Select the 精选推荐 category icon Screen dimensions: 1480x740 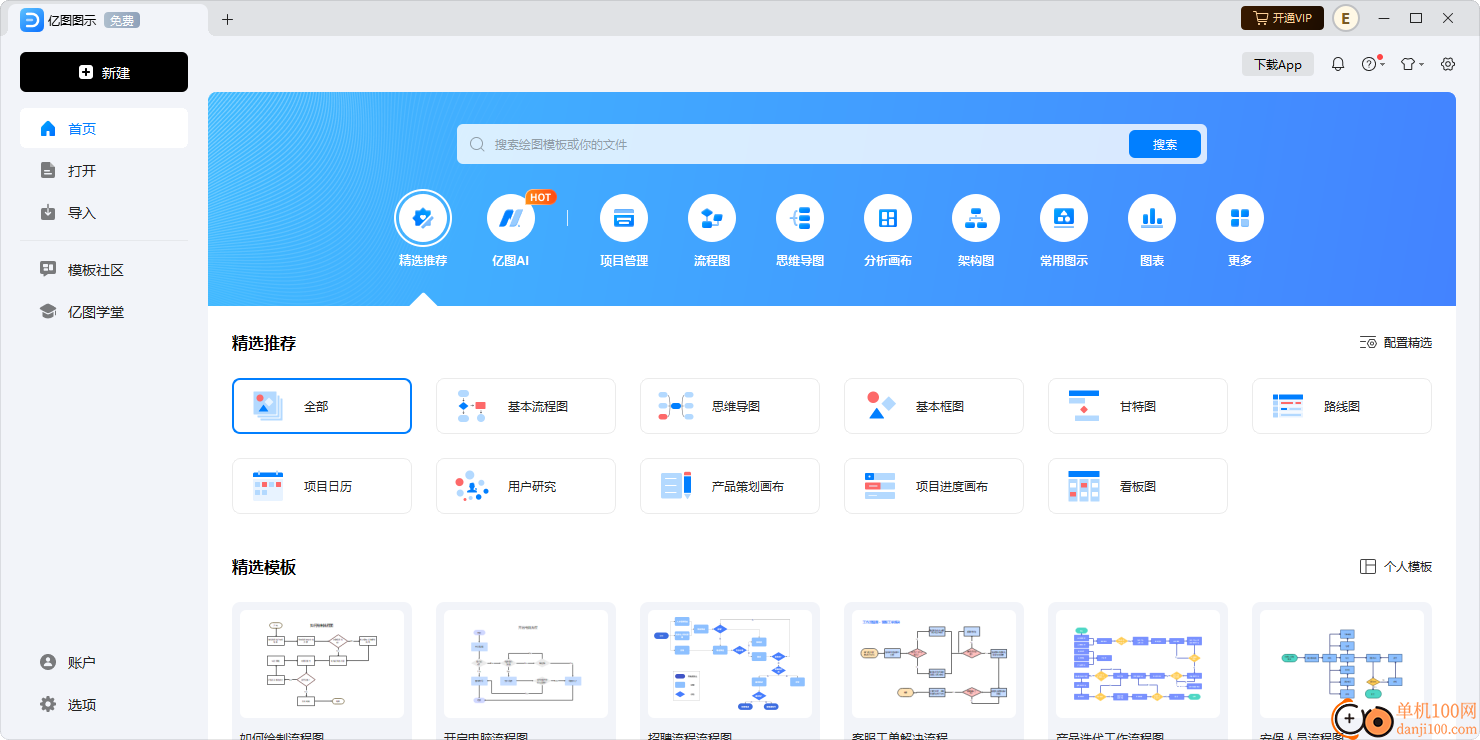pyautogui.click(x=423, y=218)
